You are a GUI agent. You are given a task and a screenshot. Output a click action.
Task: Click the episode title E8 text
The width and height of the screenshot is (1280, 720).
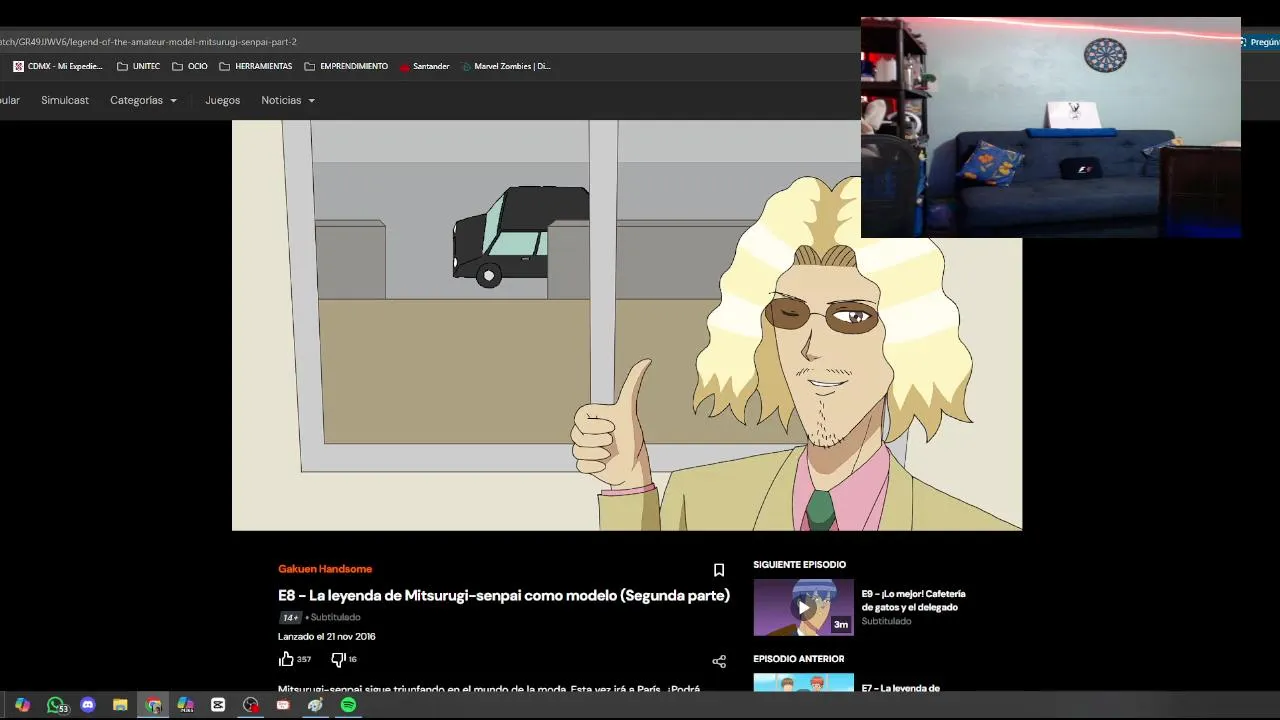504,595
